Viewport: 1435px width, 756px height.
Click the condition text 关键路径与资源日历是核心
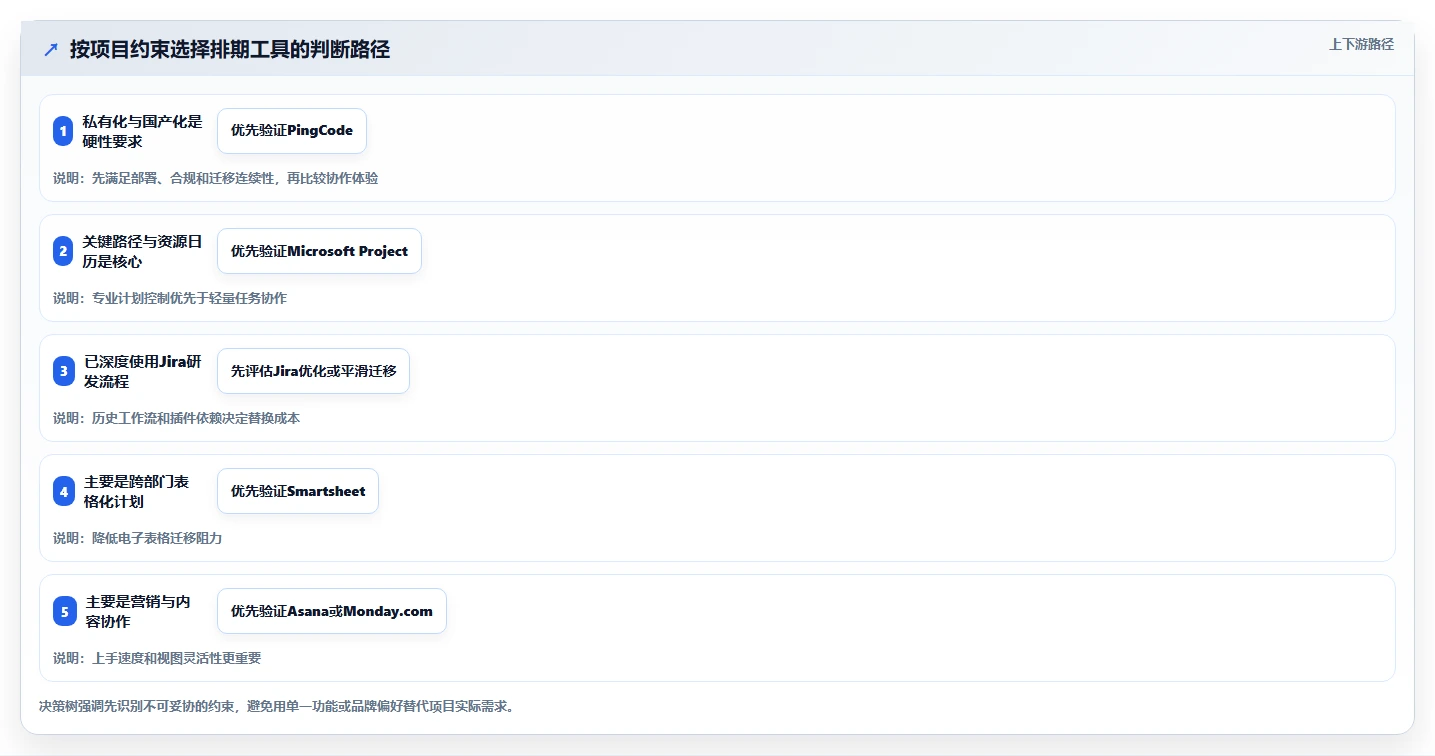(x=142, y=251)
